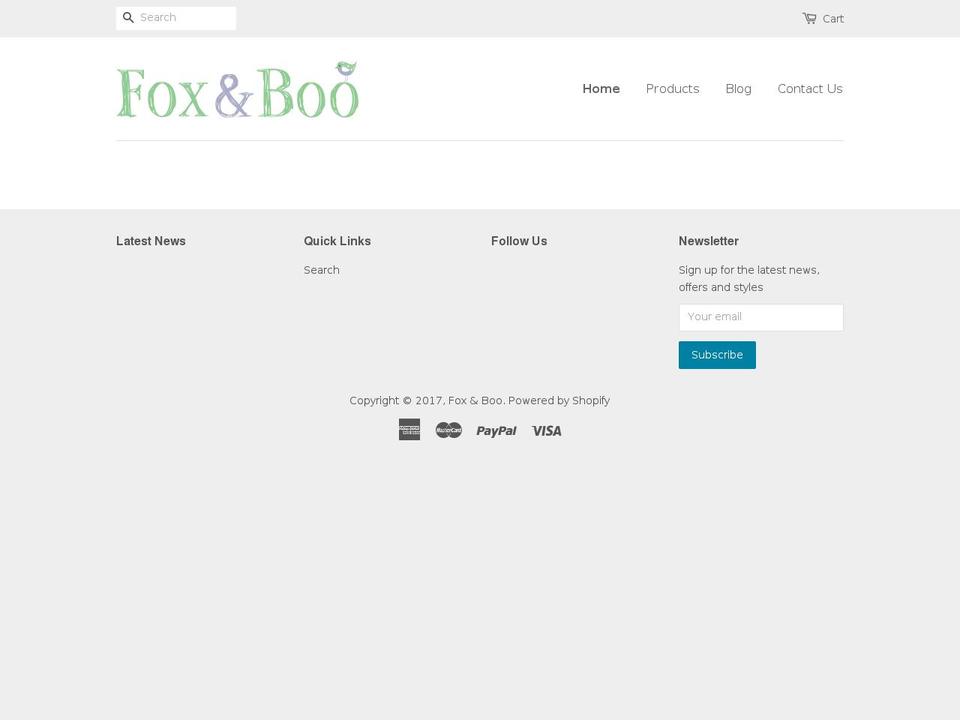
Task: Click the Cart text link
Action: [x=832, y=18]
